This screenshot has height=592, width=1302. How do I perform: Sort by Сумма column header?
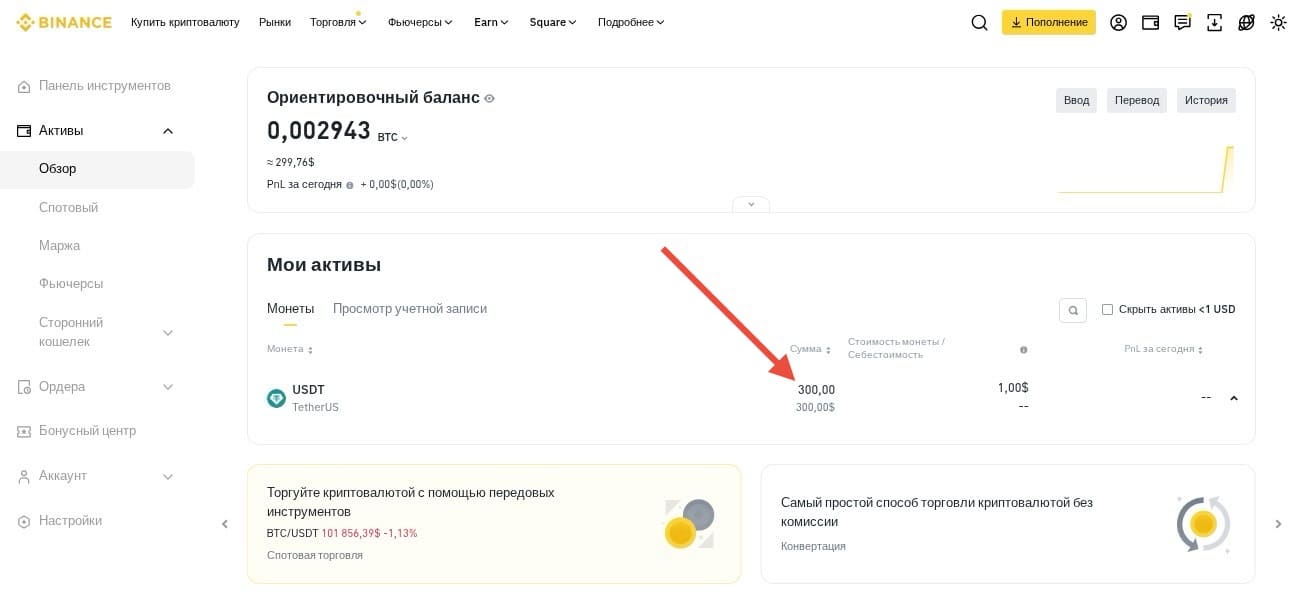(810, 349)
